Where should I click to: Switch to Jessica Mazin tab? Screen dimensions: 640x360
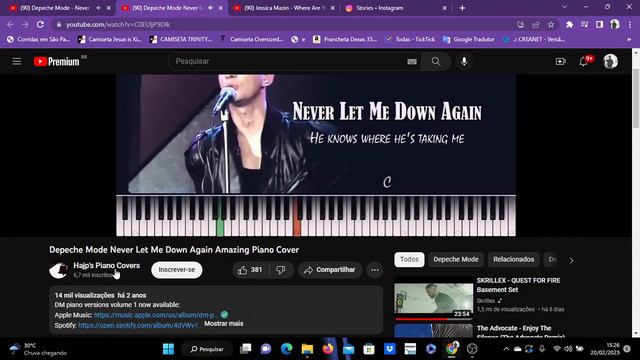(x=284, y=8)
